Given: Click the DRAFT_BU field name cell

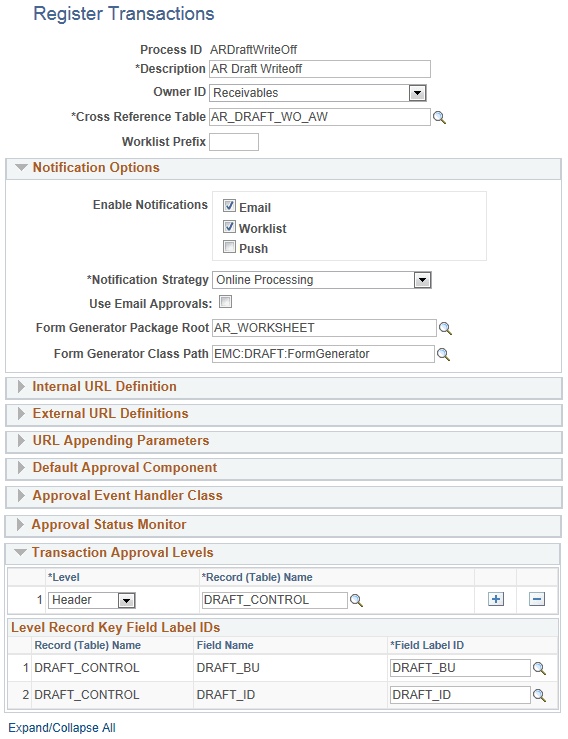Looking at the screenshot, I should [x=228, y=668].
